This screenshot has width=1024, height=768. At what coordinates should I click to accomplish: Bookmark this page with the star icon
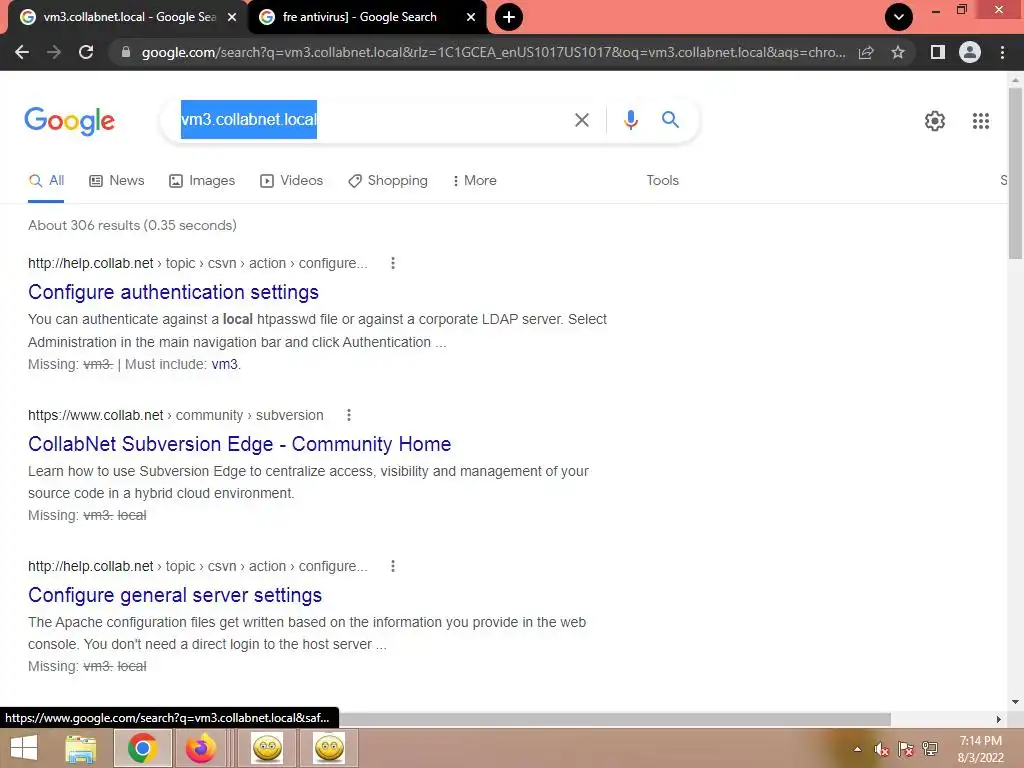click(x=898, y=52)
